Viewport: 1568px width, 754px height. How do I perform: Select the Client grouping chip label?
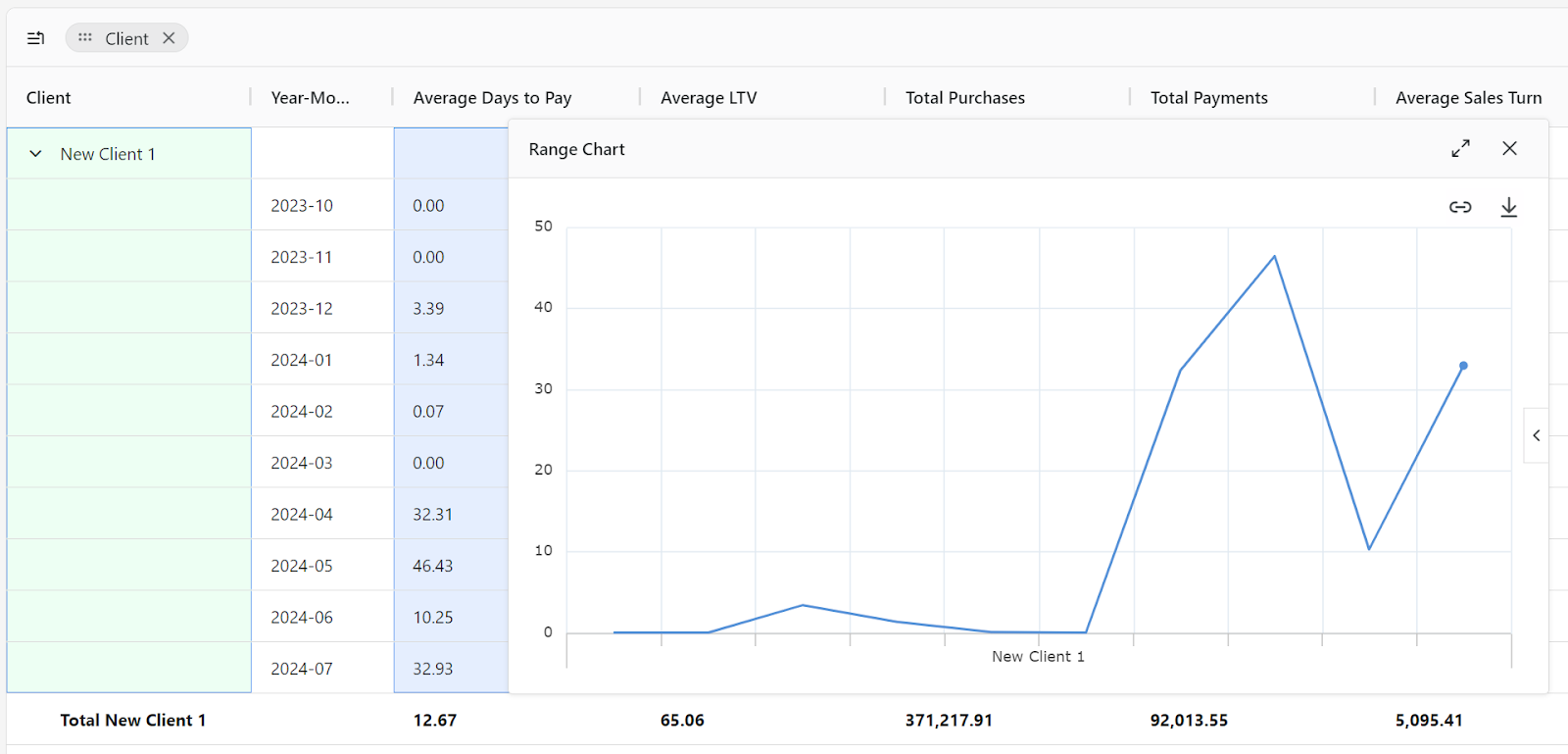126,38
